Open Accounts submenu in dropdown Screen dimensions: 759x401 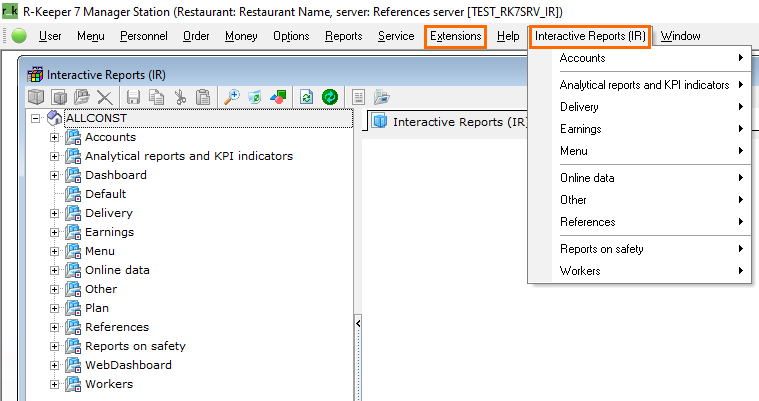click(x=639, y=58)
